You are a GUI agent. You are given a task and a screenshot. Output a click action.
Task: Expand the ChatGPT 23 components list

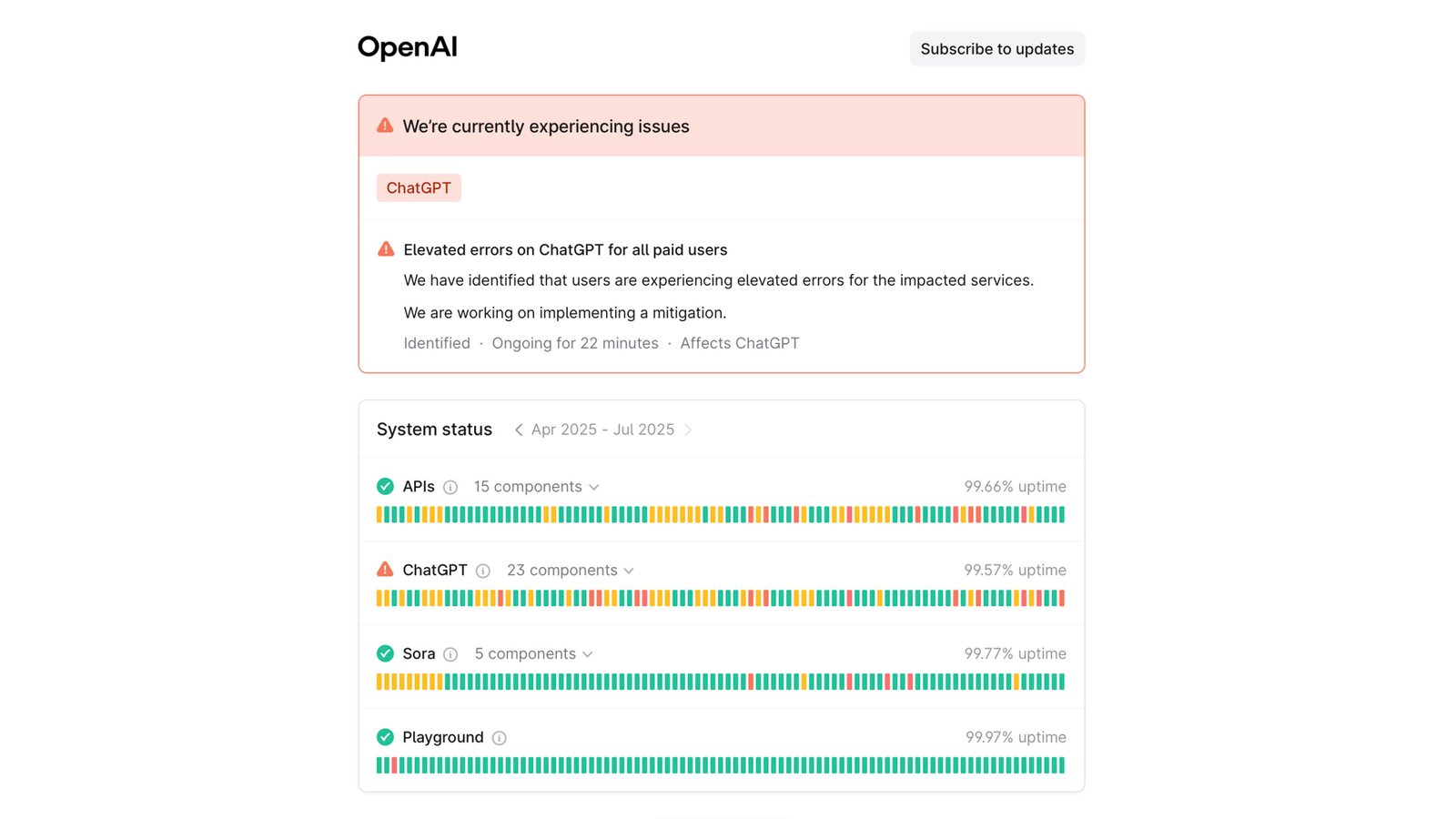571,571
